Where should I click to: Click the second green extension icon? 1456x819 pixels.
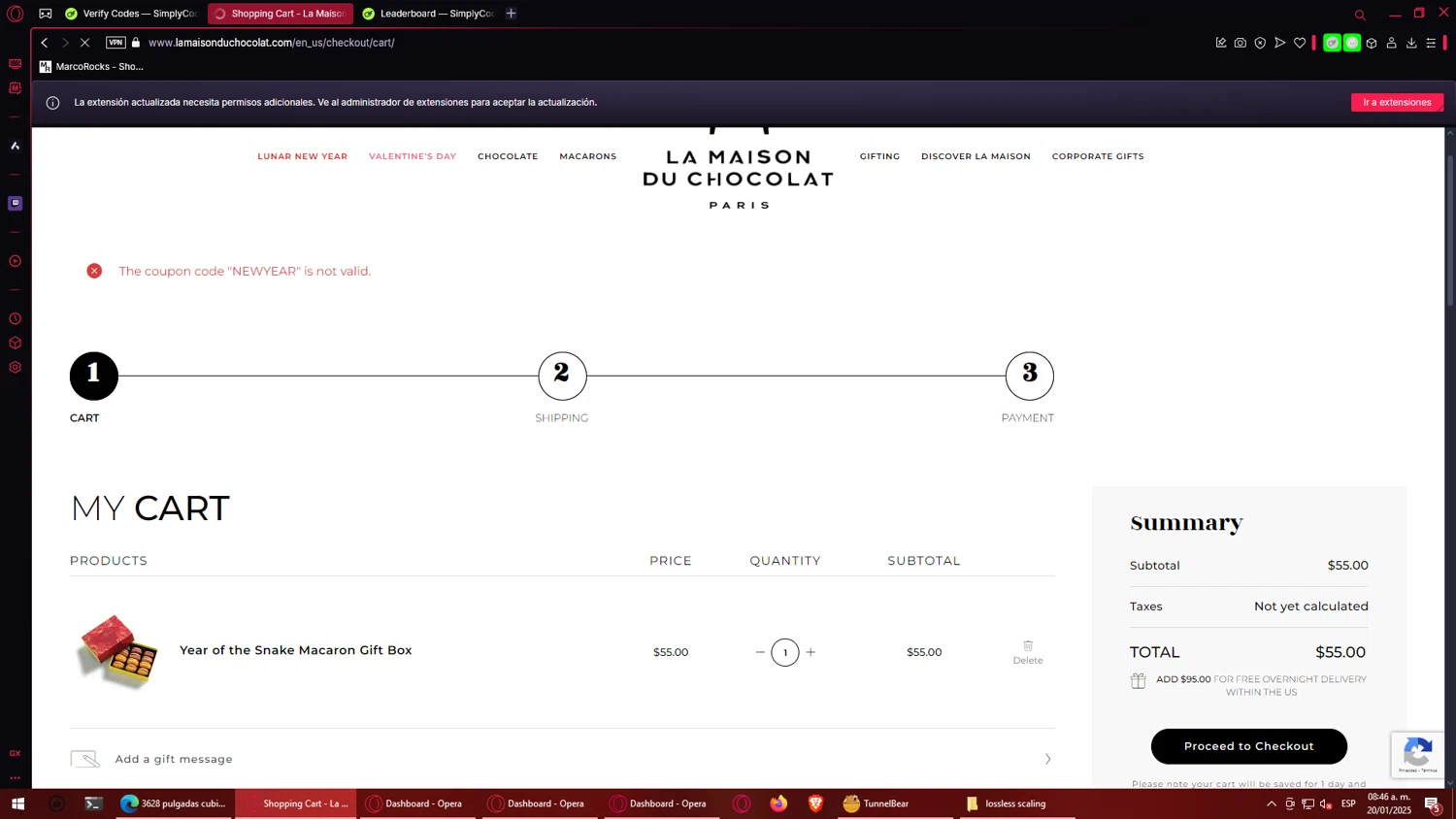click(x=1352, y=43)
